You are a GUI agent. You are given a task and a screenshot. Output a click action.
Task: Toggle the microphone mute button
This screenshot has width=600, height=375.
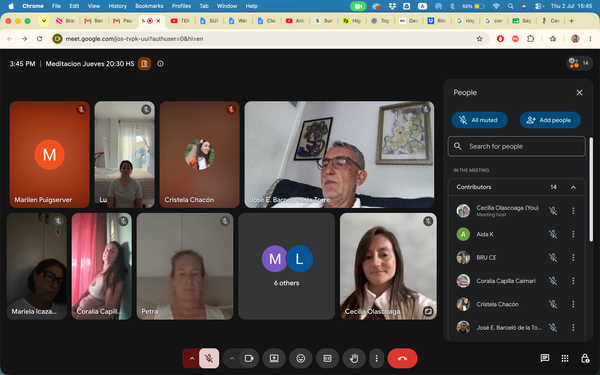(x=209, y=358)
